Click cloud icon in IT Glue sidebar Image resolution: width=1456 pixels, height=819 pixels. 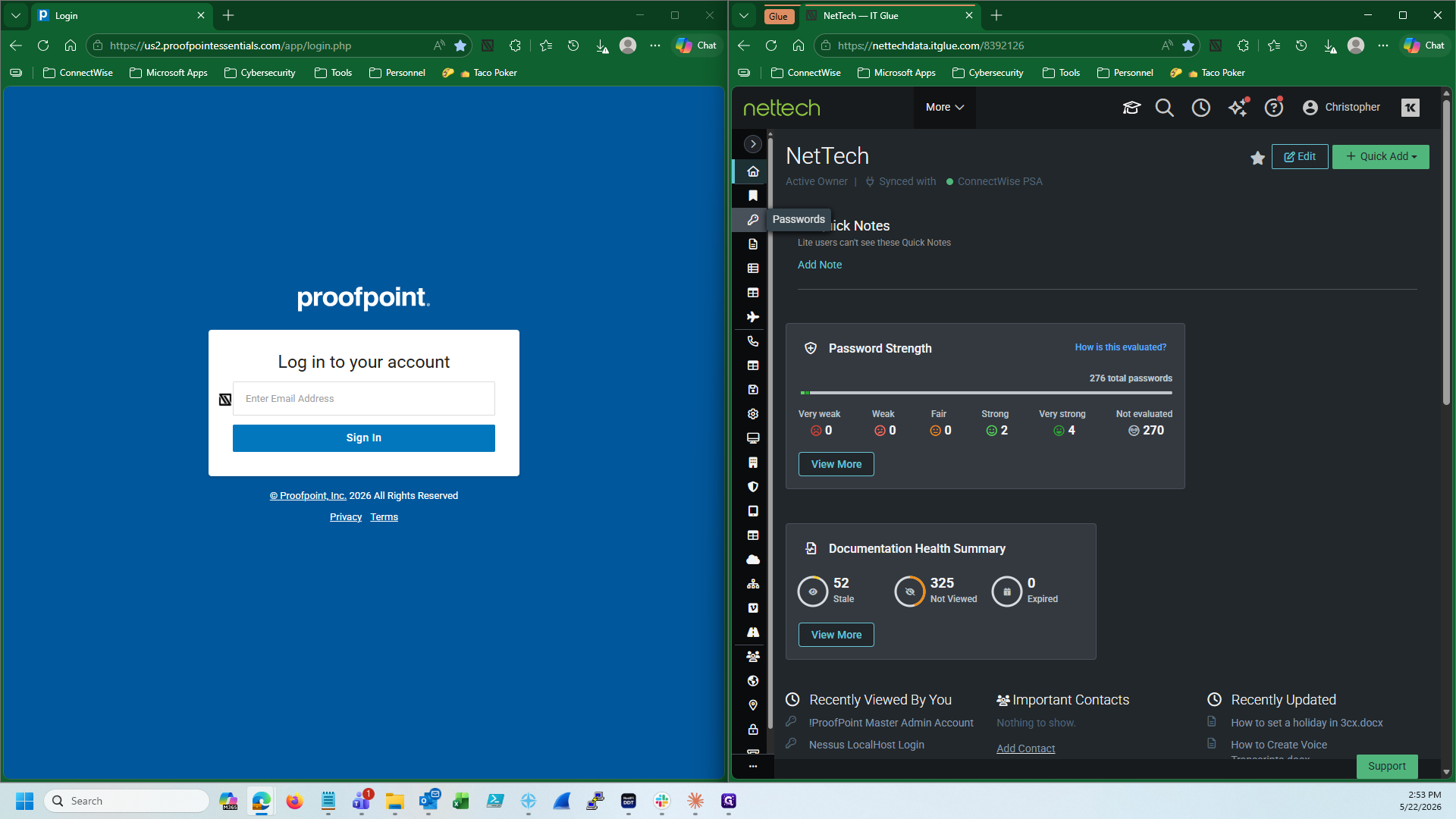tap(752, 560)
